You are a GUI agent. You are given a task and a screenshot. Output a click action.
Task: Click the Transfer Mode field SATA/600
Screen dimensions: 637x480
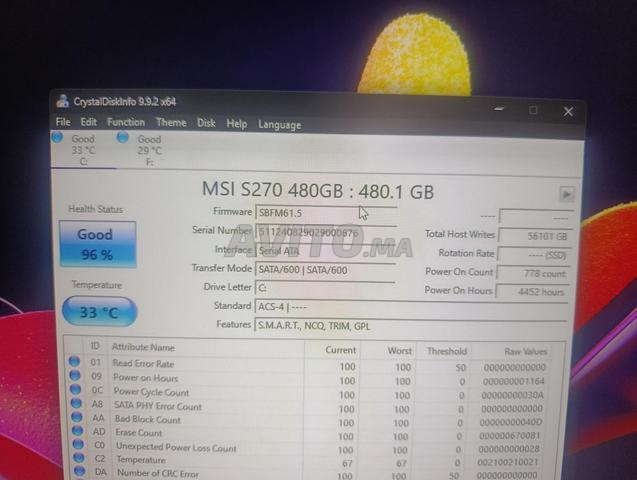tap(325, 270)
